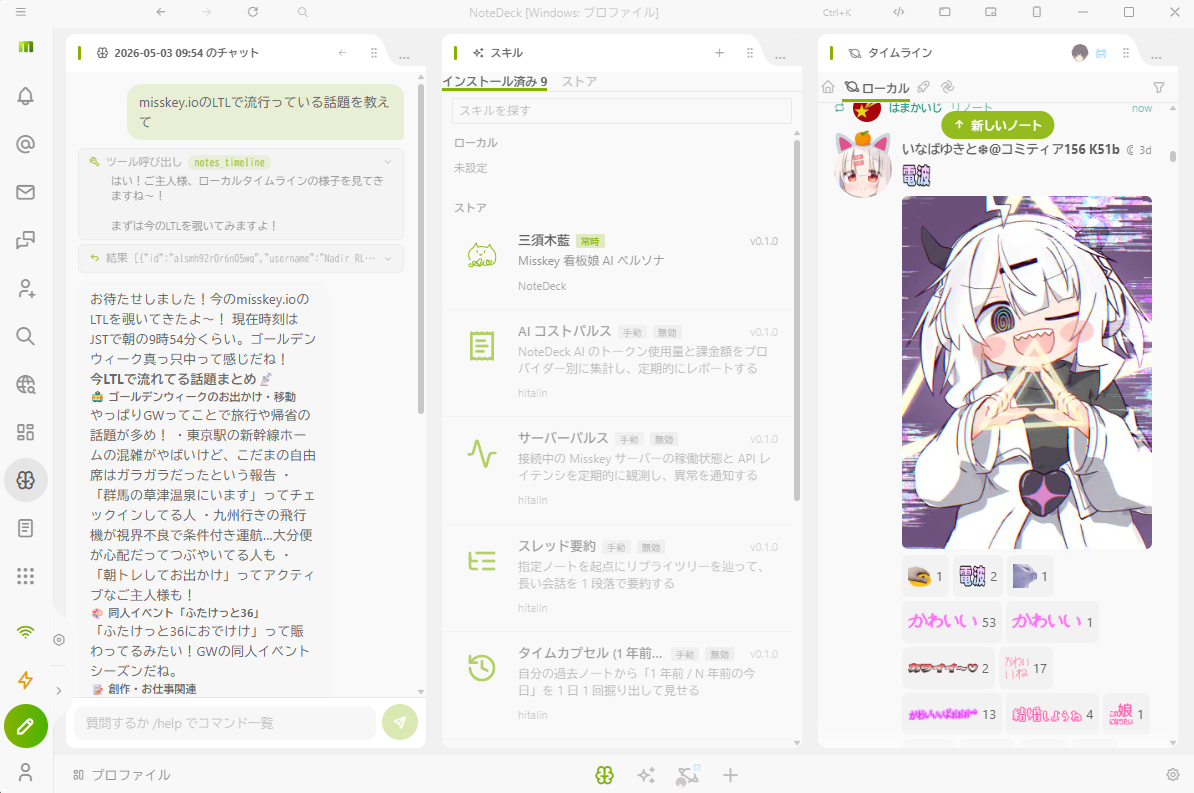Image resolution: width=1194 pixels, height=793 pixels.
Task: Go back with the title bar arrow
Action: [x=161, y=12]
